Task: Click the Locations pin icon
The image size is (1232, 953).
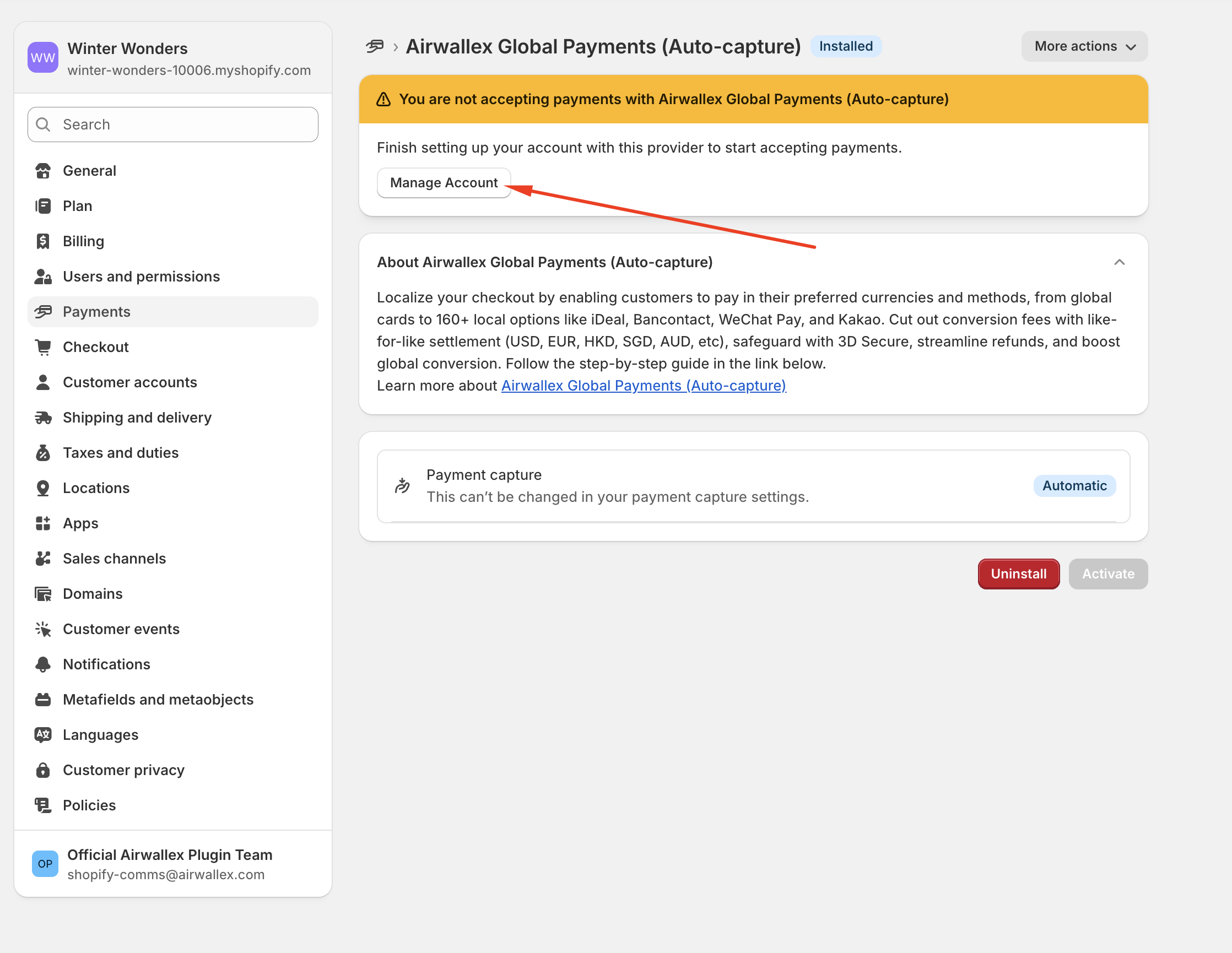Action: pos(43,488)
